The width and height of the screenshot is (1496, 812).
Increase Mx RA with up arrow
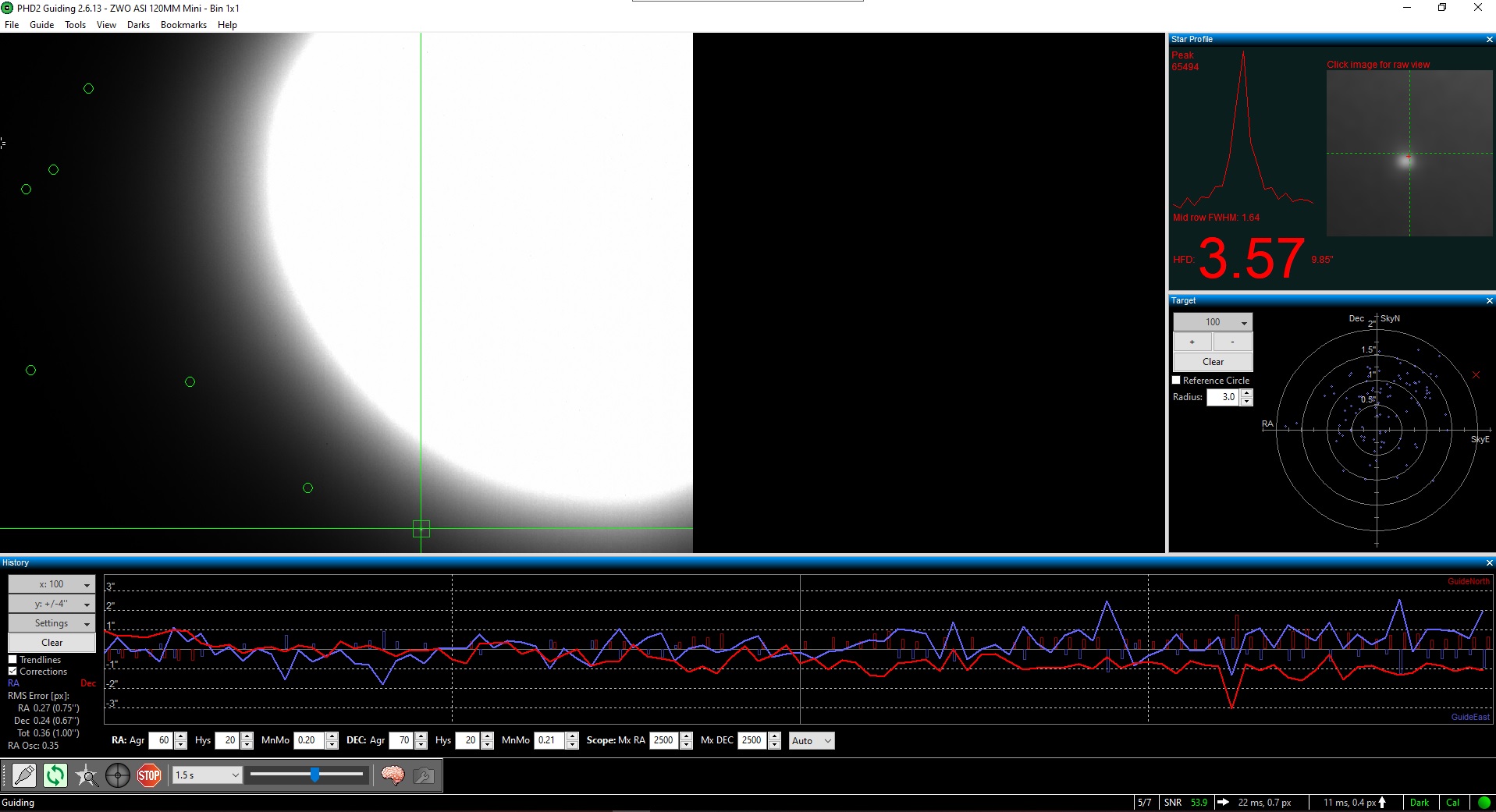686,736
